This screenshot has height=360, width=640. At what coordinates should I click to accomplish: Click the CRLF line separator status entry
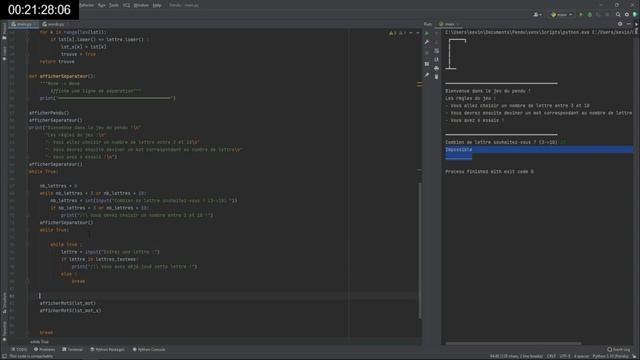click(551, 356)
